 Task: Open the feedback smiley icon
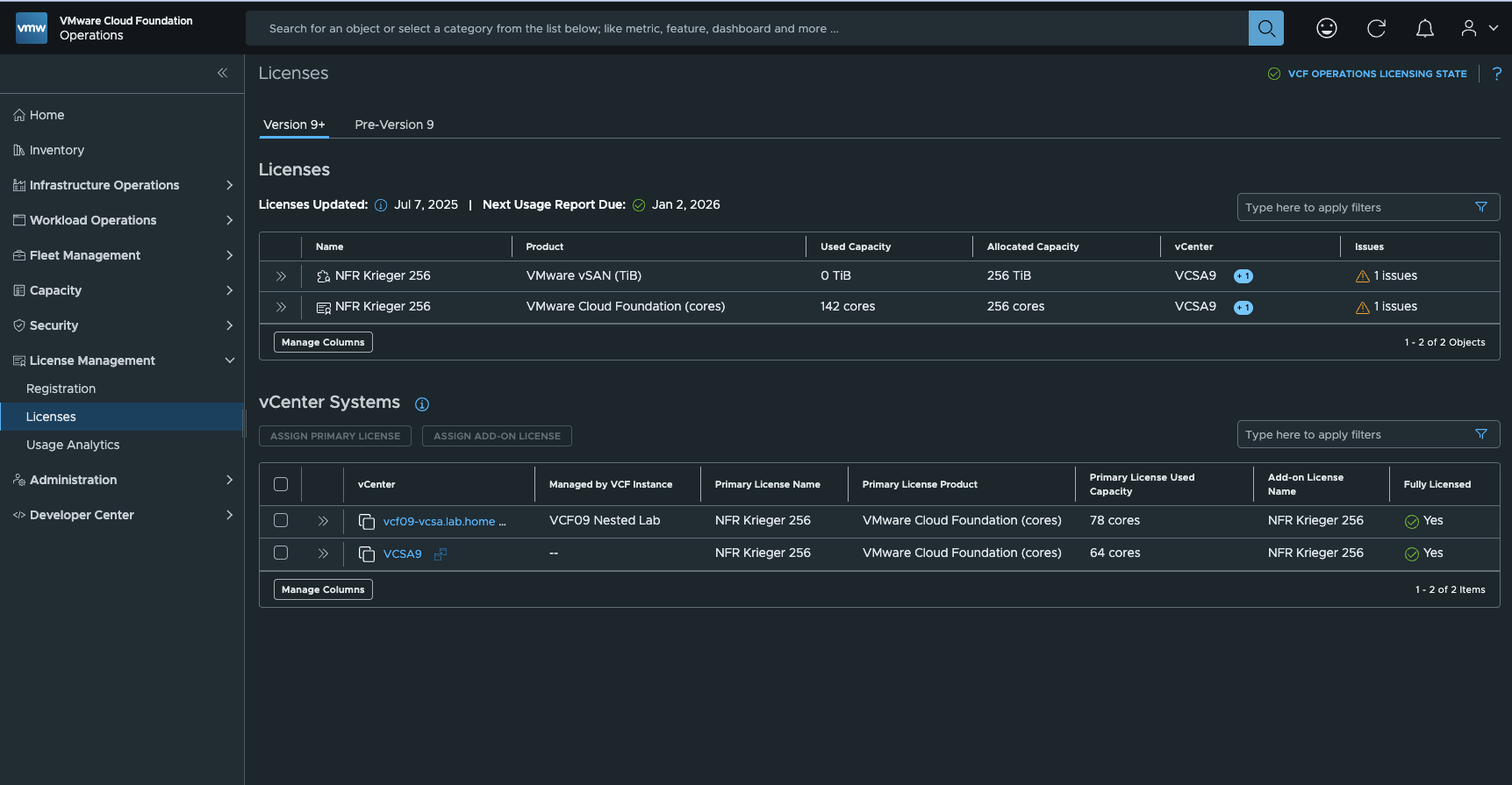pos(1326,28)
